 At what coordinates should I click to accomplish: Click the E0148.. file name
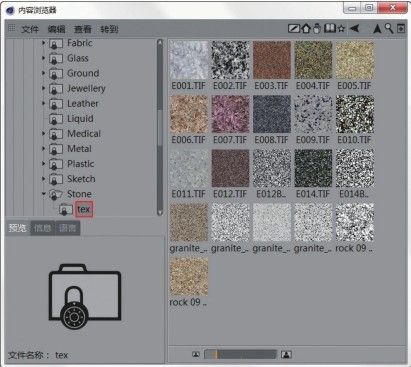pos(354,194)
